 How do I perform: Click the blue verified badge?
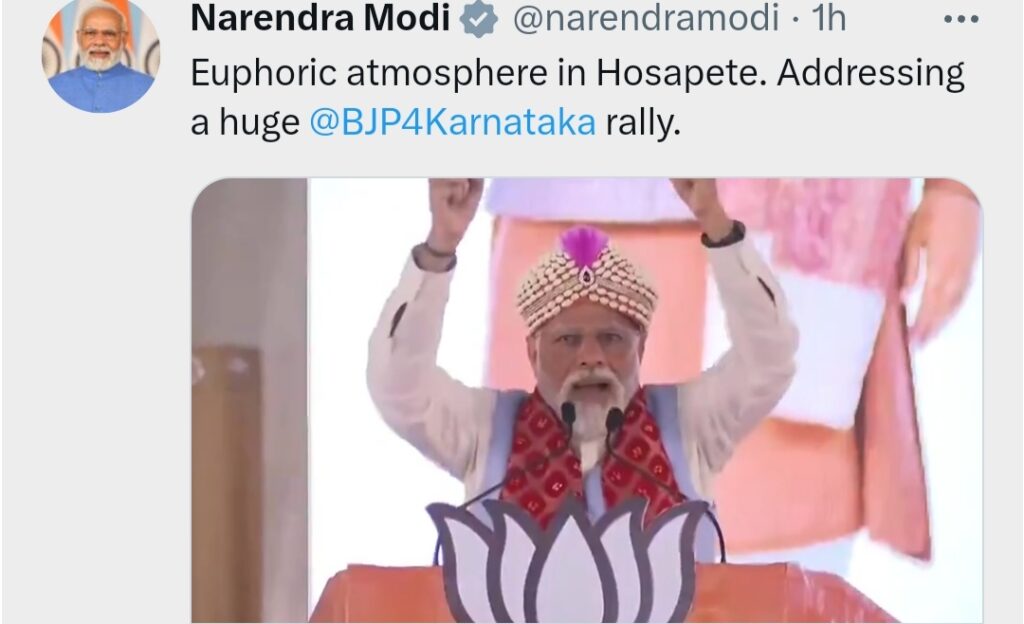[x=479, y=18]
